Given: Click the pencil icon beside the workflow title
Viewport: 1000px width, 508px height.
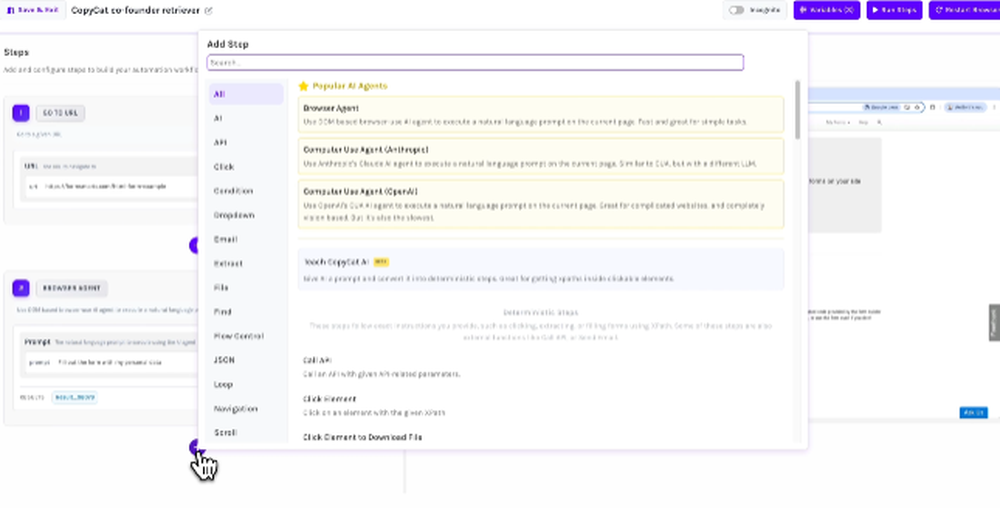Looking at the screenshot, I should pos(209,11).
